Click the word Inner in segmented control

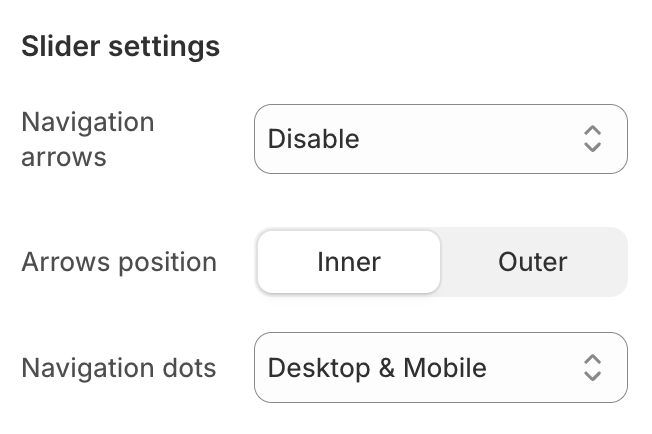tap(349, 262)
